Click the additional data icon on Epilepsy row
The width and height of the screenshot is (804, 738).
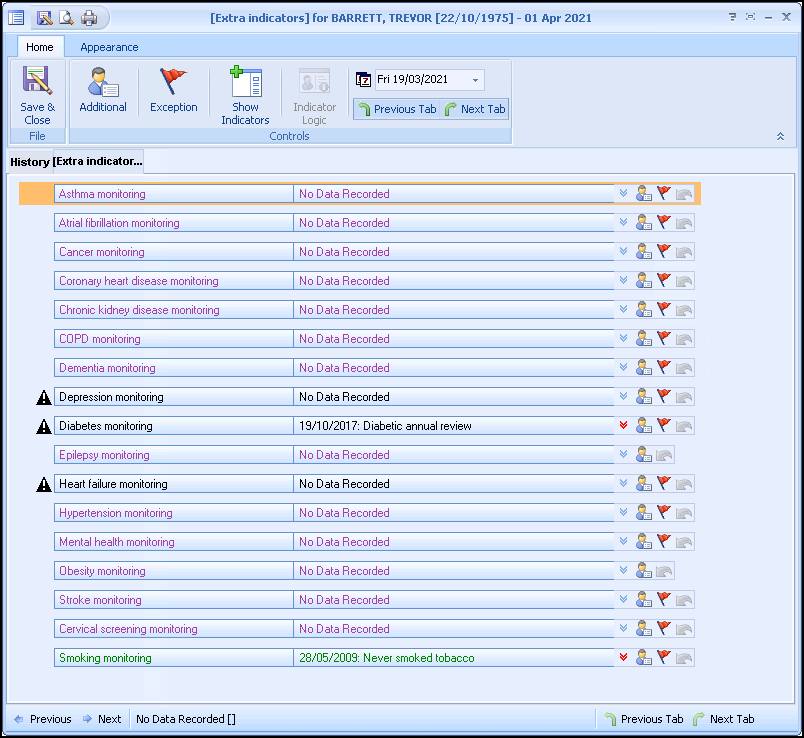pyautogui.click(x=644, y=455)
